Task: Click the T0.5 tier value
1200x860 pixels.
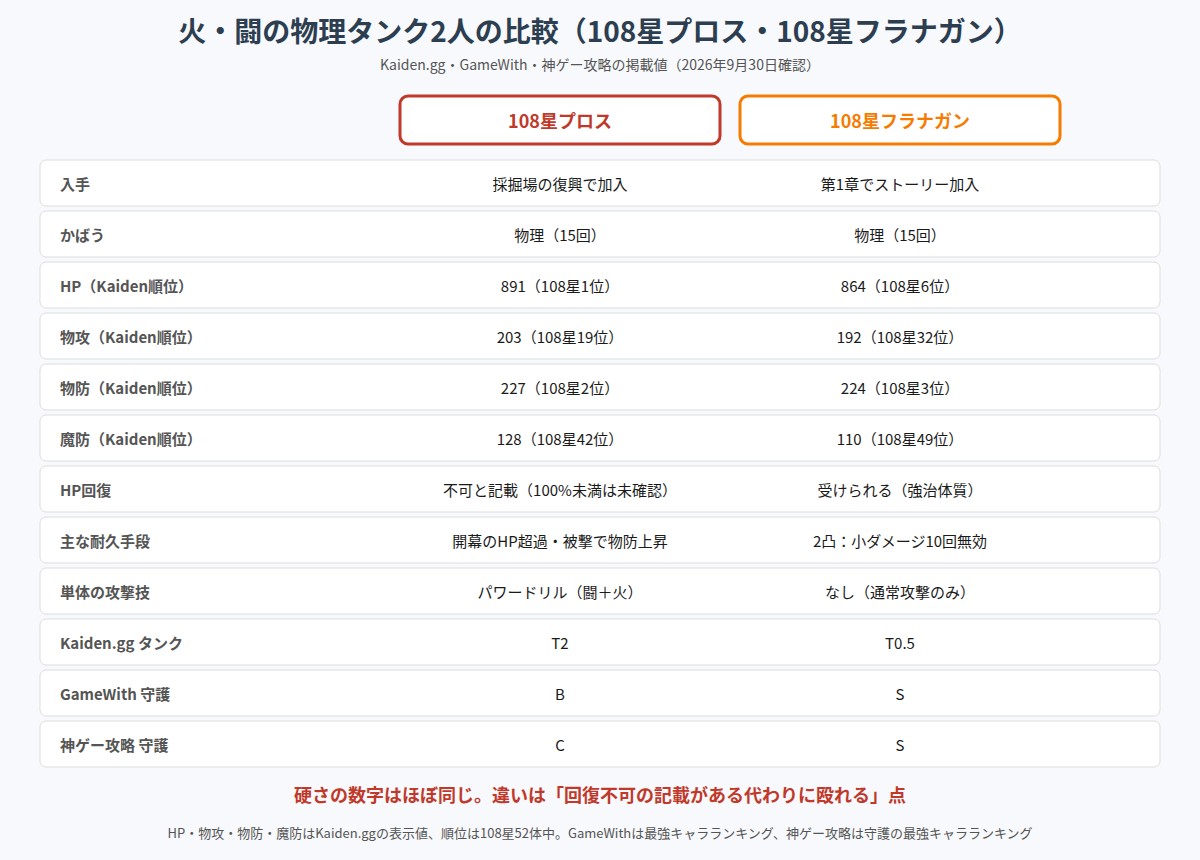Action: coord(900,644)
